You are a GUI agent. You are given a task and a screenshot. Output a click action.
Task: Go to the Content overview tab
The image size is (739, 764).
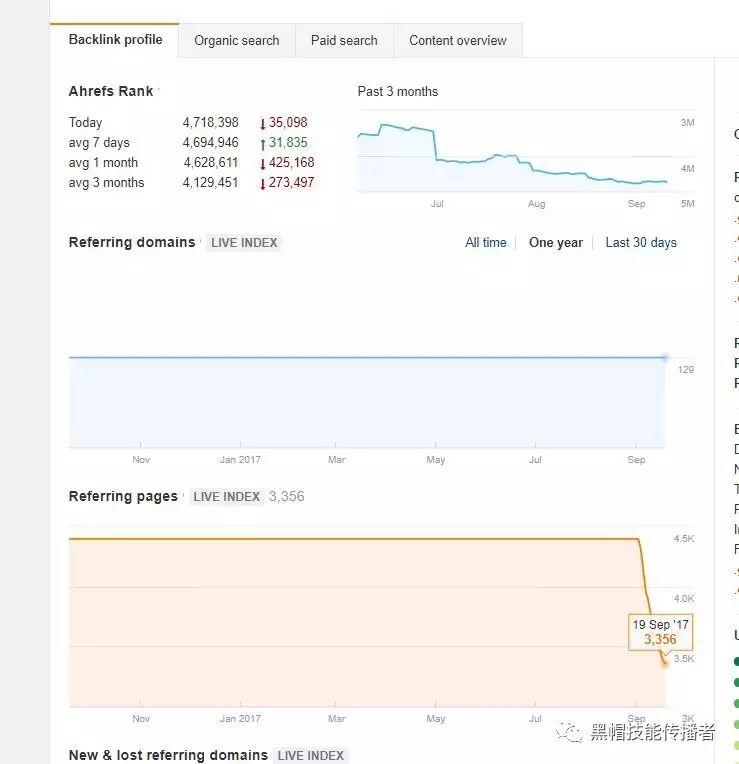(x=457, y=41)
